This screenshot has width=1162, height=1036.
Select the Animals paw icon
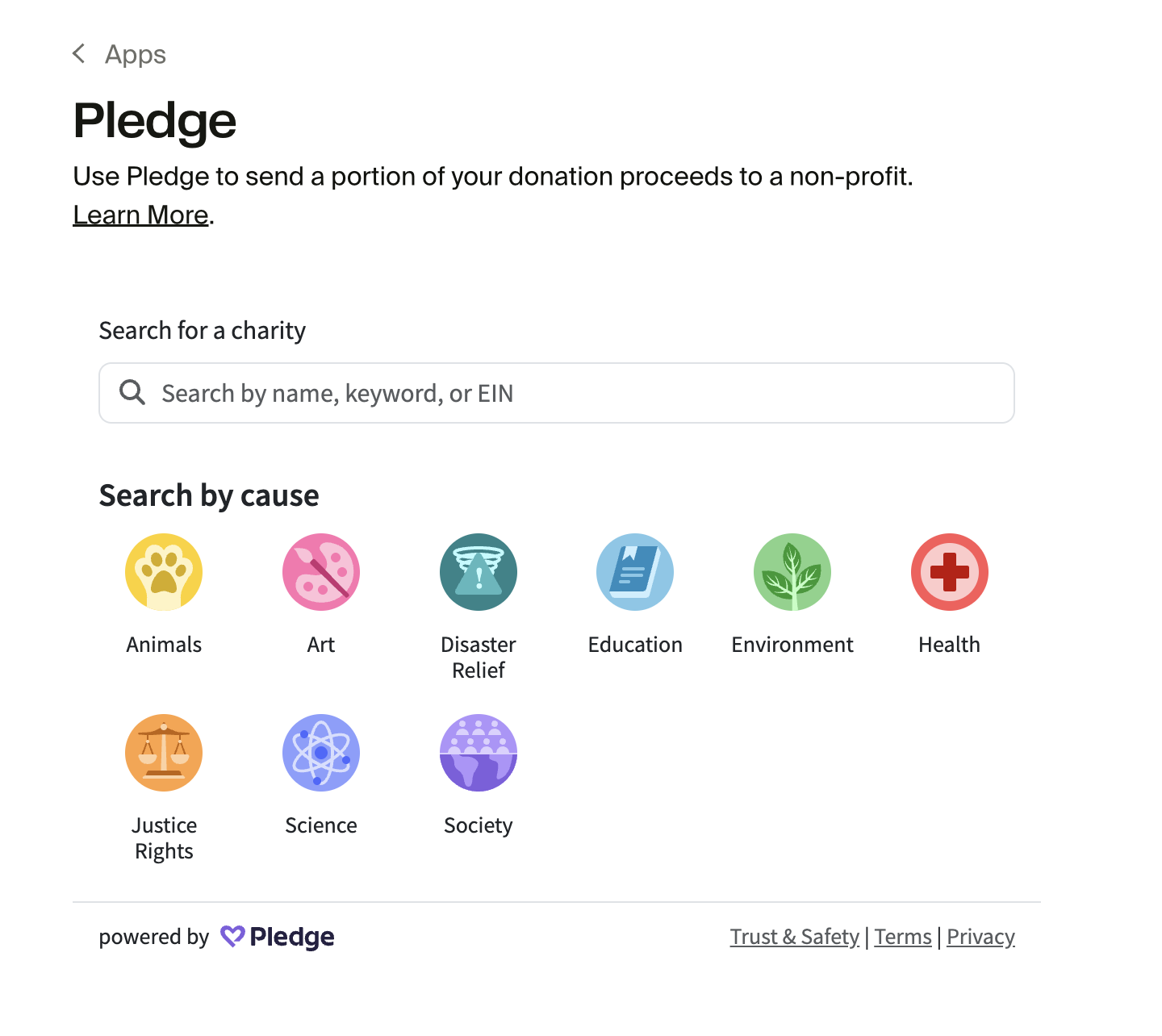[164, 572]
